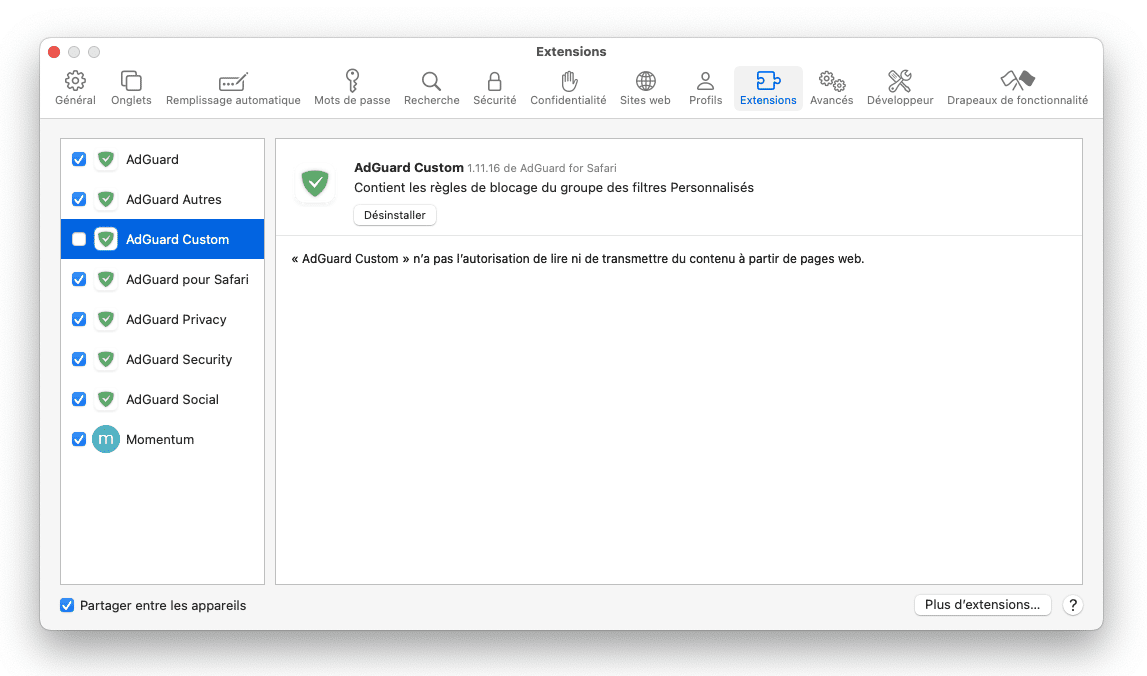Disable the AdGuard Security checkbox
1147x676 pixels.
tap(79, 359)
